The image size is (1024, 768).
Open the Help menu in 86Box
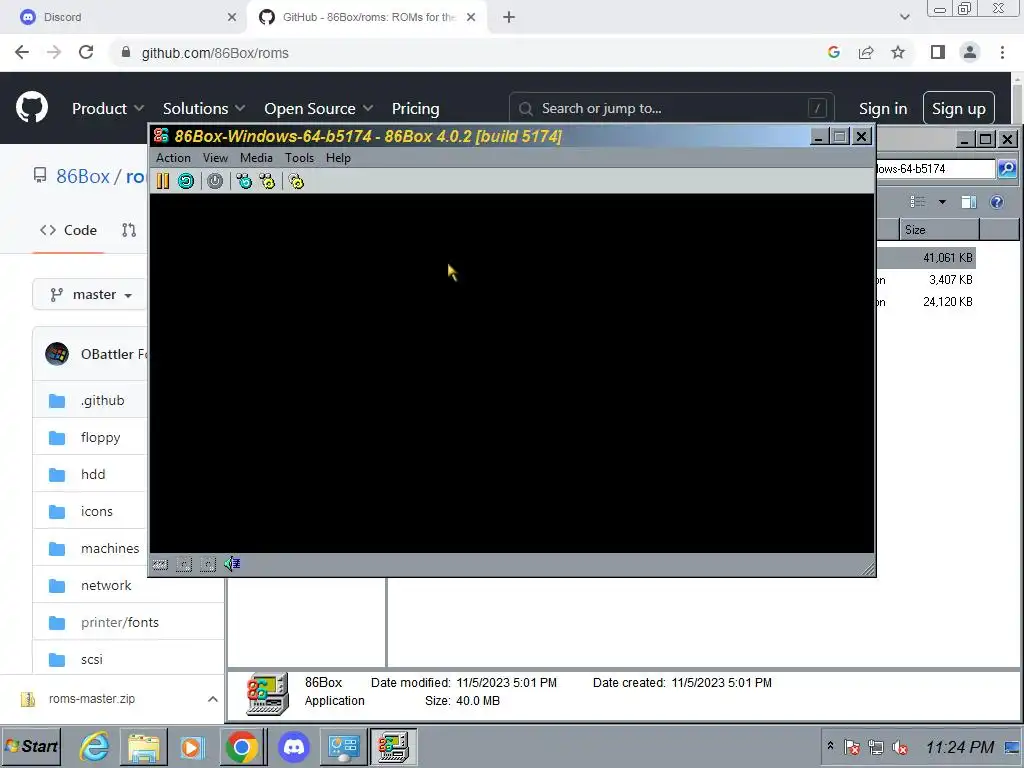pos(338,157)
